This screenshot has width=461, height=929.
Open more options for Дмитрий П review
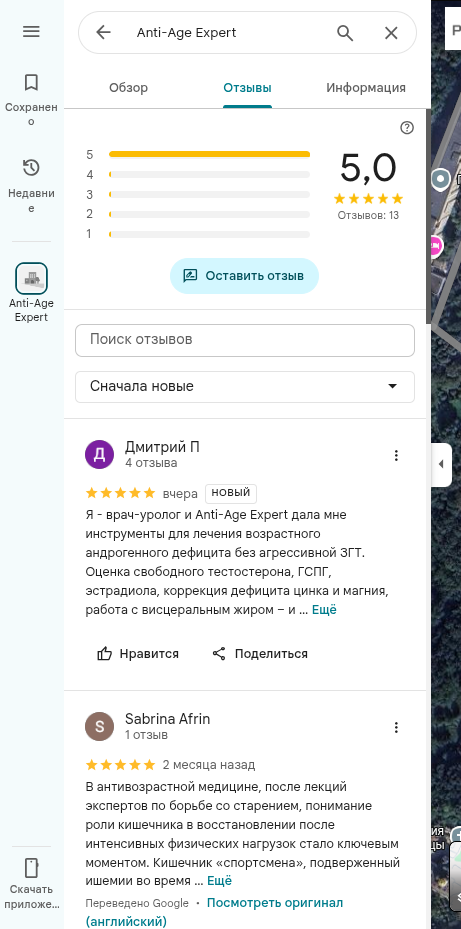tap(396, 455)
